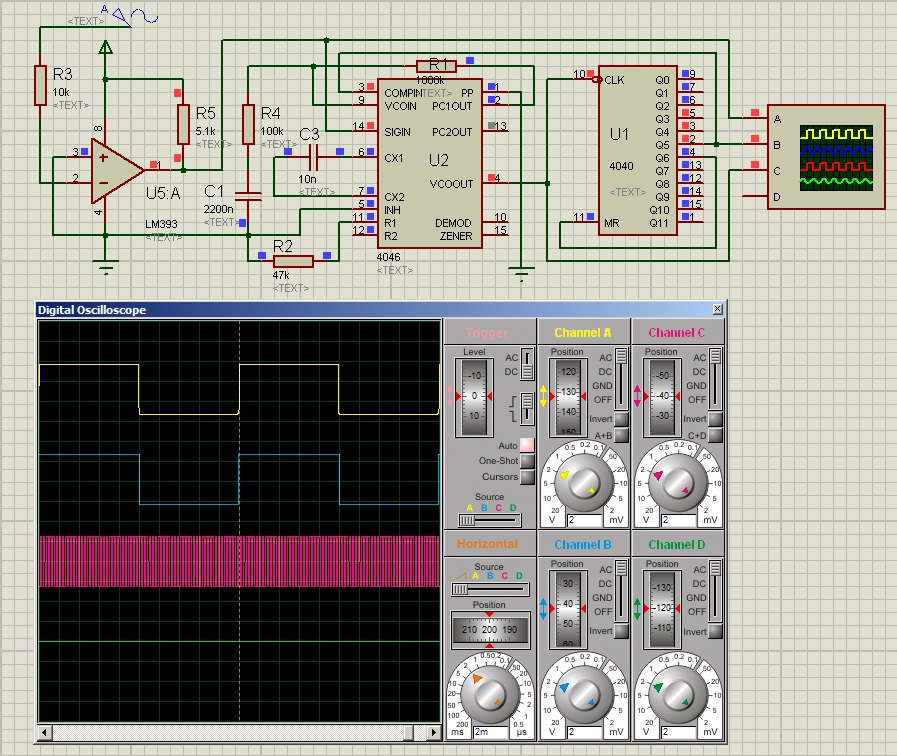Image resolution: width=897 pixels, height=756 pixels.
Task: Click scope horizontal scrollbar left arrow
Action: (x=45, y=732)
